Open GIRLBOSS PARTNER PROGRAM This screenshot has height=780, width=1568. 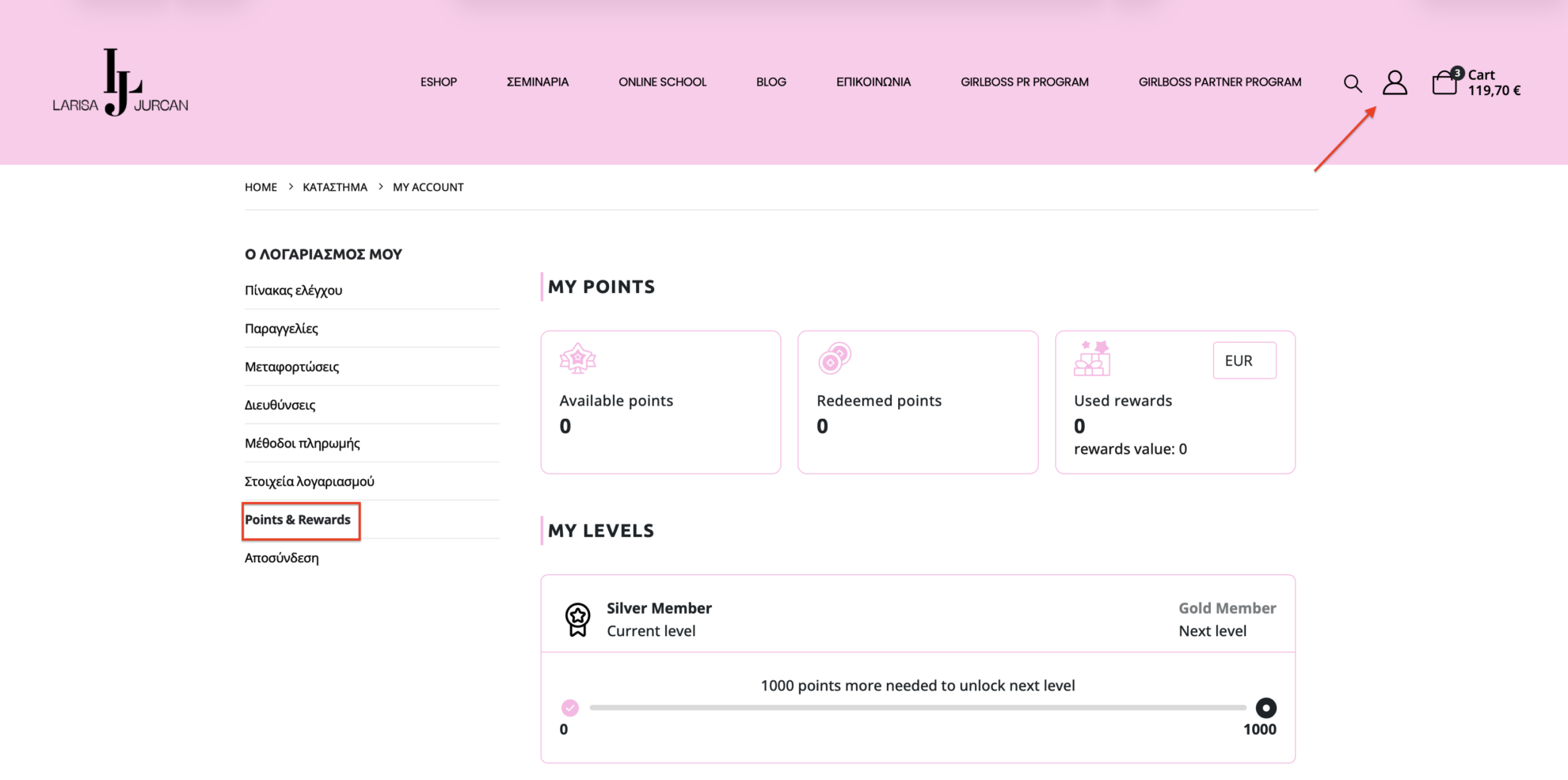click(1220, 82)
